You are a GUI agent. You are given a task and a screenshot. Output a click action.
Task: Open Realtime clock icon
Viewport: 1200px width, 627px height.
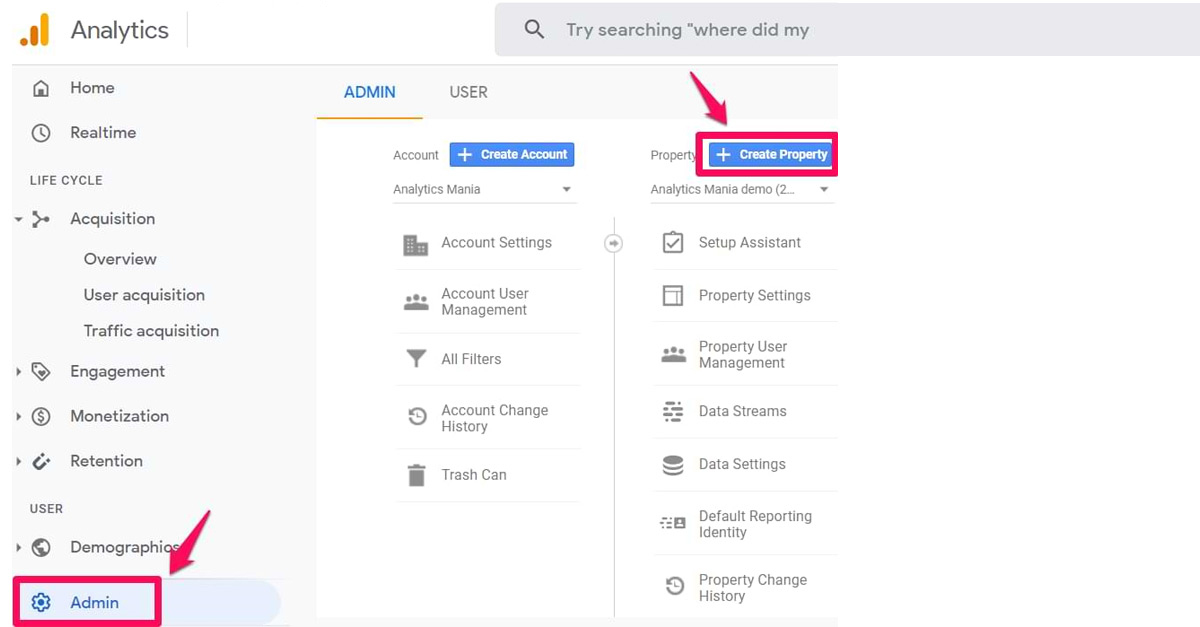[41, 133]
